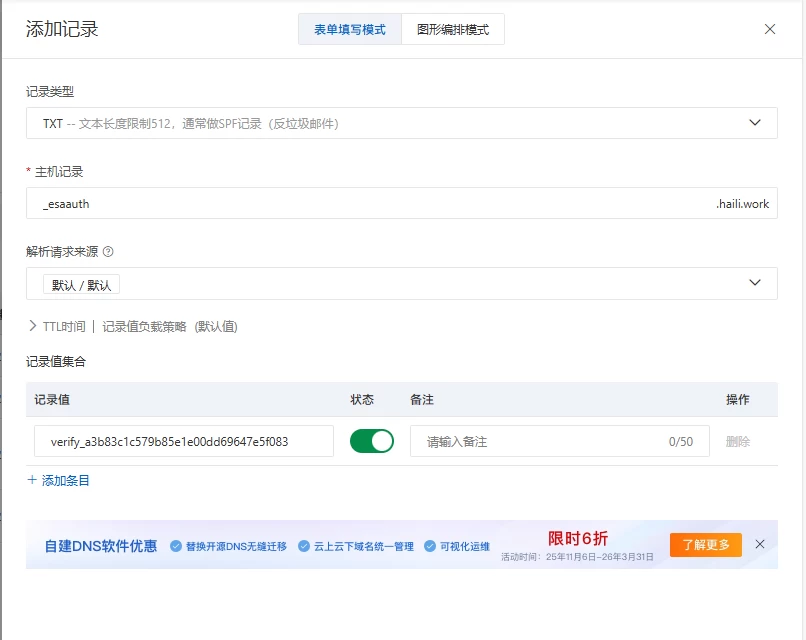Click the 主机记录 input containing _esaauth

[x=370, y=203]
